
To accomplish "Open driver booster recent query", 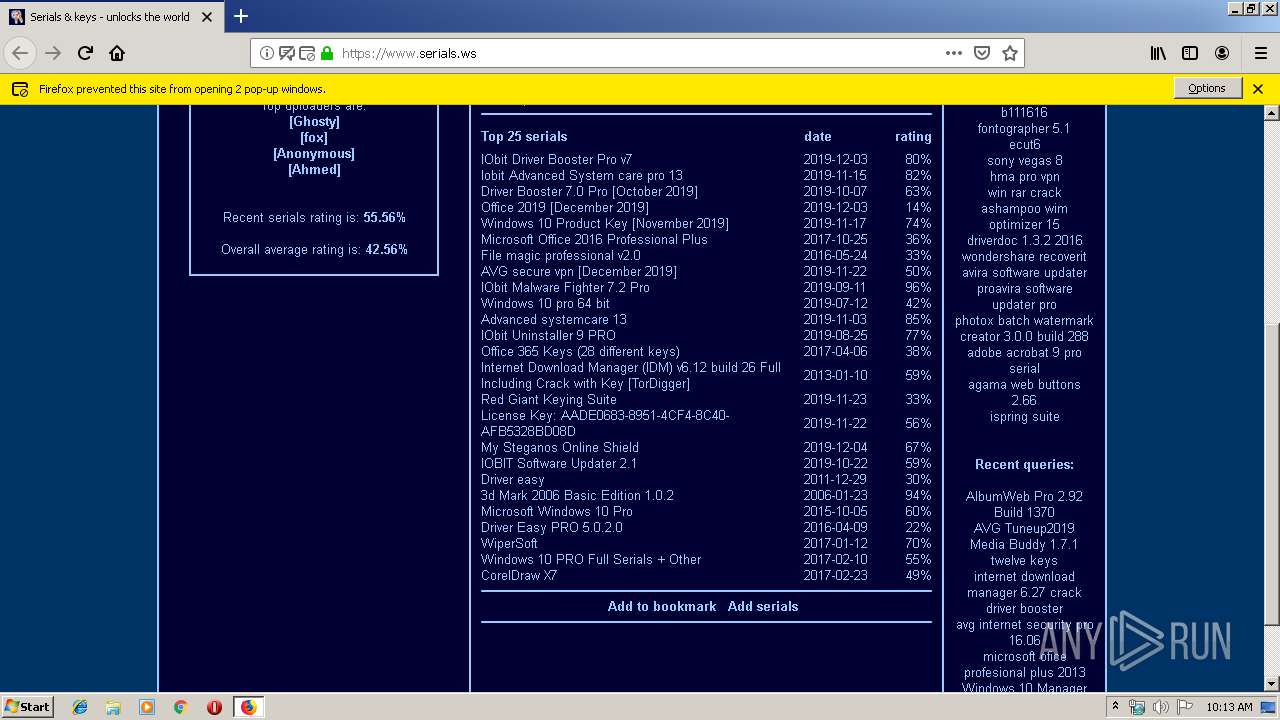I will click(1024, 608).
